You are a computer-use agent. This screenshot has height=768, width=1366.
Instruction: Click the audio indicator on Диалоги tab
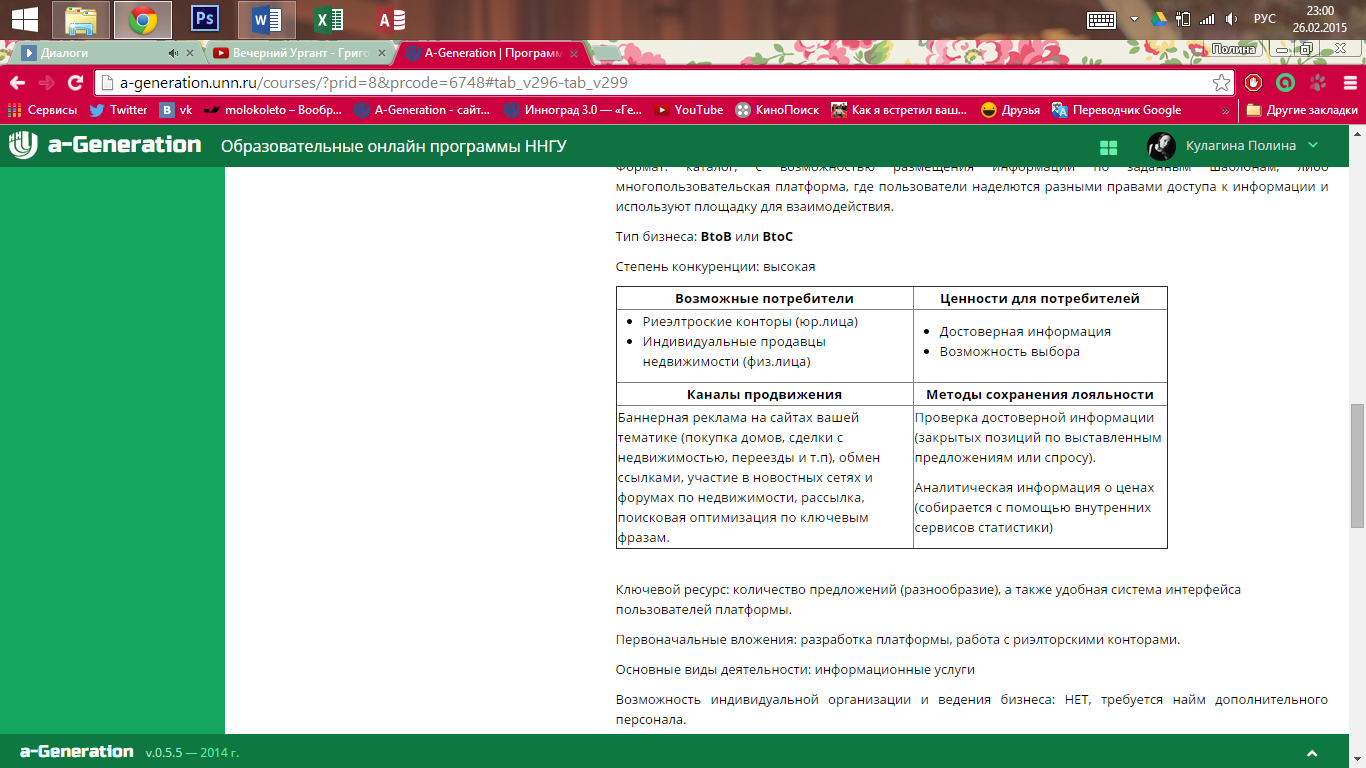coord(174,53)
